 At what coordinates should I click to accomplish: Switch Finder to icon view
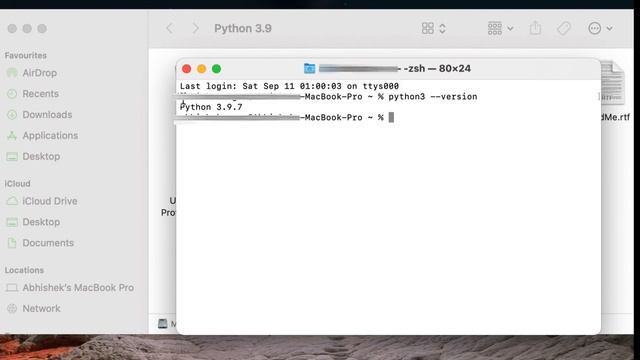pyautogui.click(x=428, y=28)
